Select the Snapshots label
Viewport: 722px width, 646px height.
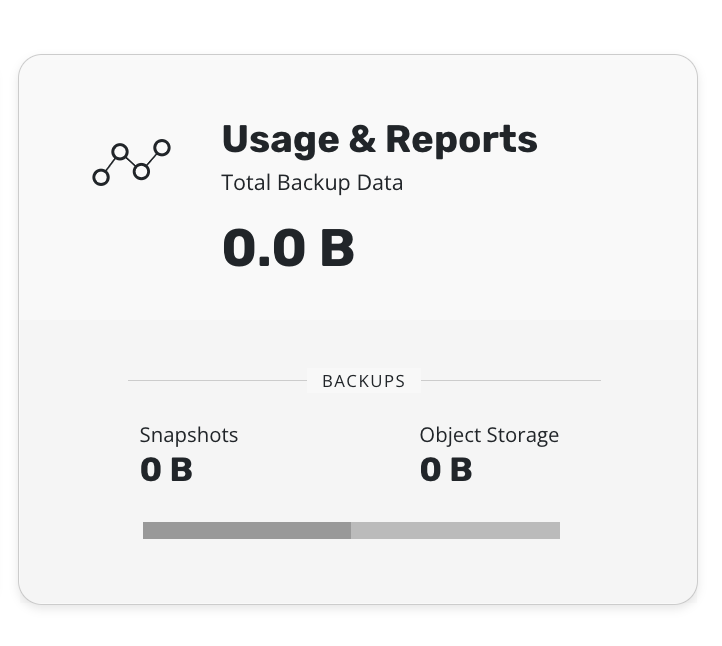point(189,435)
